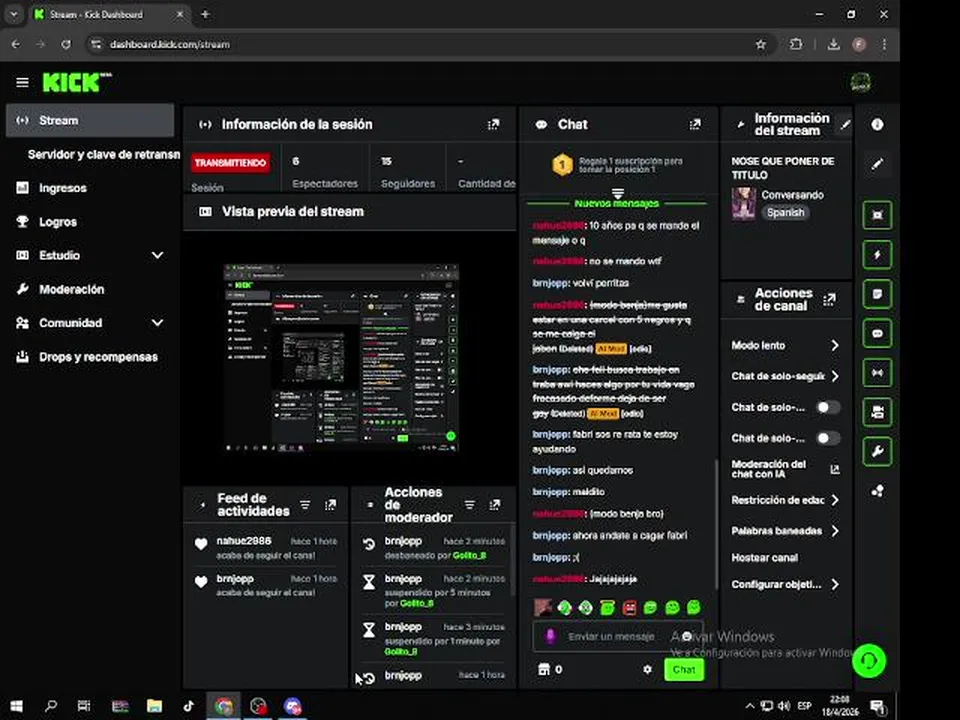Open the Windows Start menu

[x=17, y=706]
